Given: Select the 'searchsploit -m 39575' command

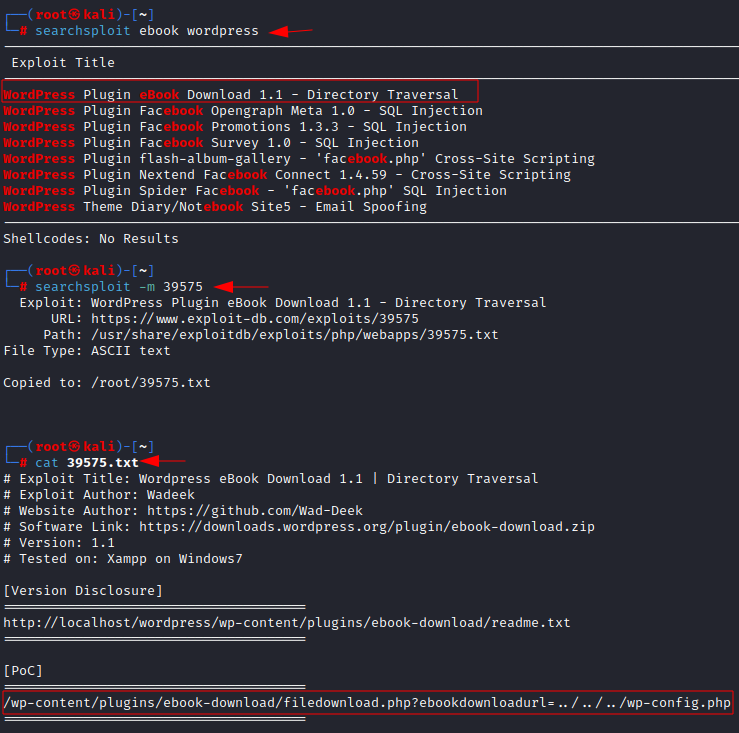Looking at the screenshot, I should pos(119,287).
